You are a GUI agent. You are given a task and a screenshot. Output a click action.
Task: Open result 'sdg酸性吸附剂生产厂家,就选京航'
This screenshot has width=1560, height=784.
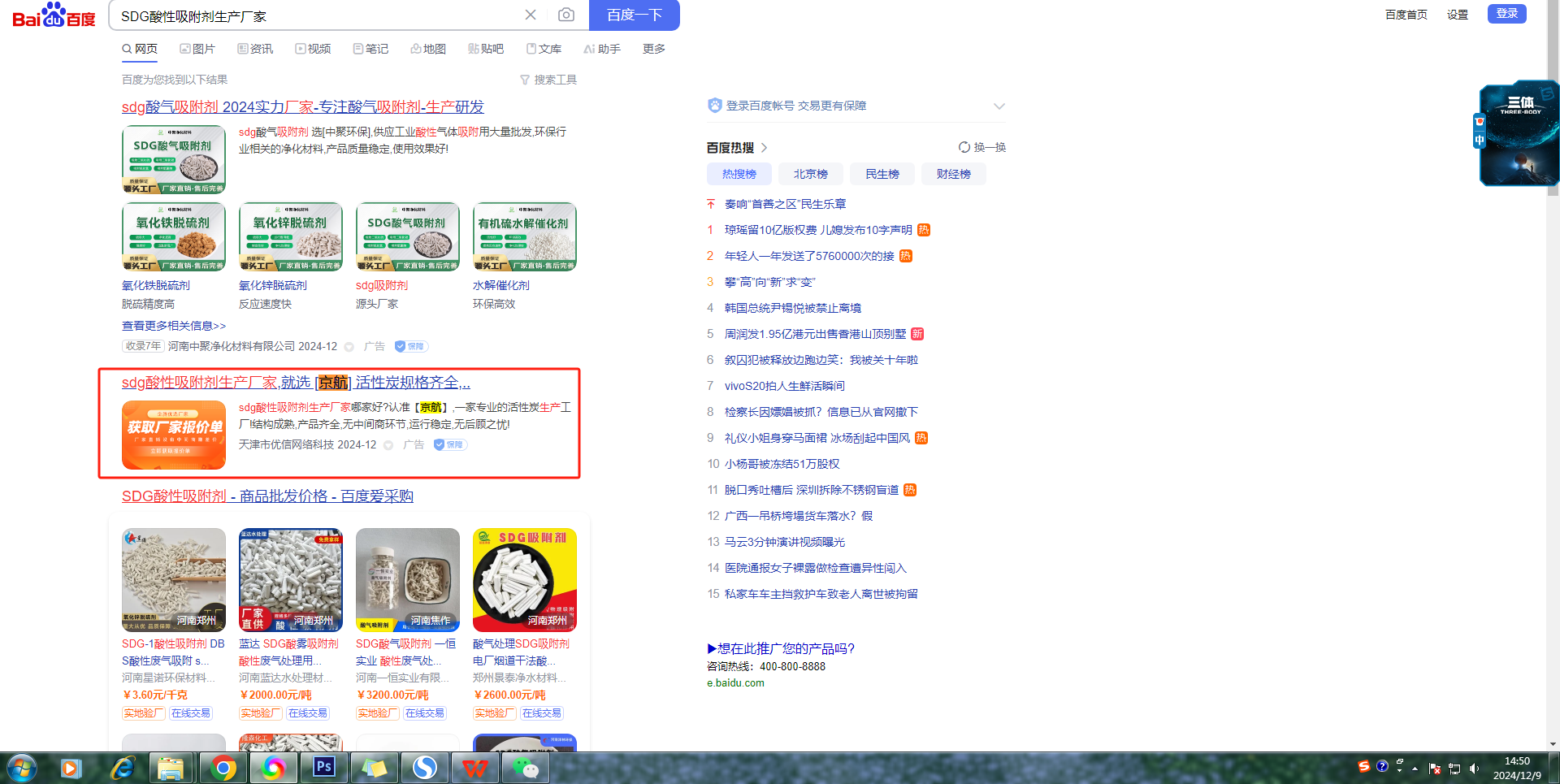click(296, 383)
